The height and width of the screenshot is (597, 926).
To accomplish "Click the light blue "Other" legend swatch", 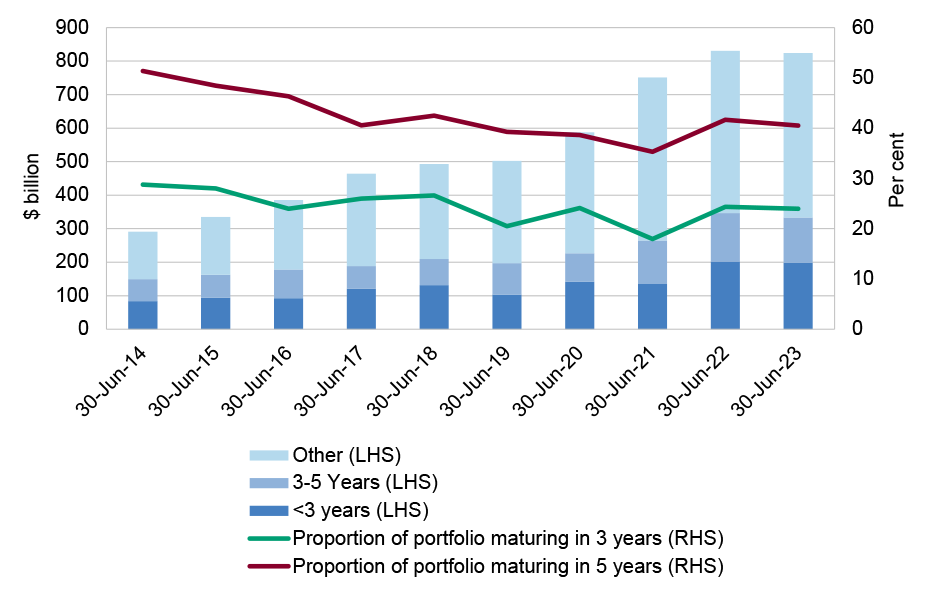I will (269, 455).
